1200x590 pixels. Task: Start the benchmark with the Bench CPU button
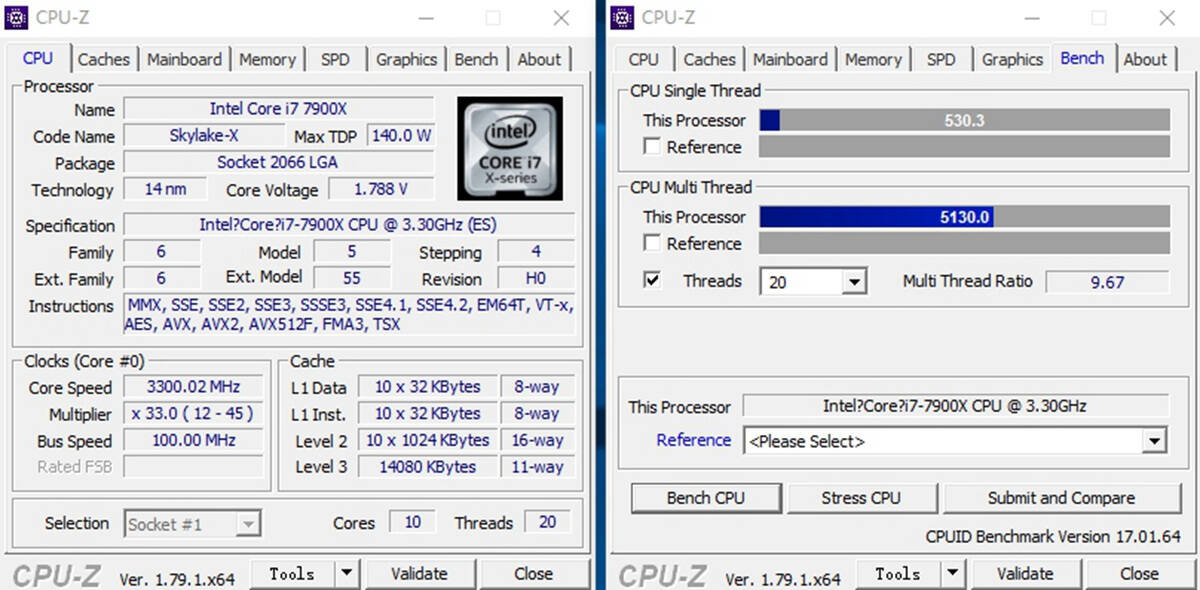tap(708, 498)
